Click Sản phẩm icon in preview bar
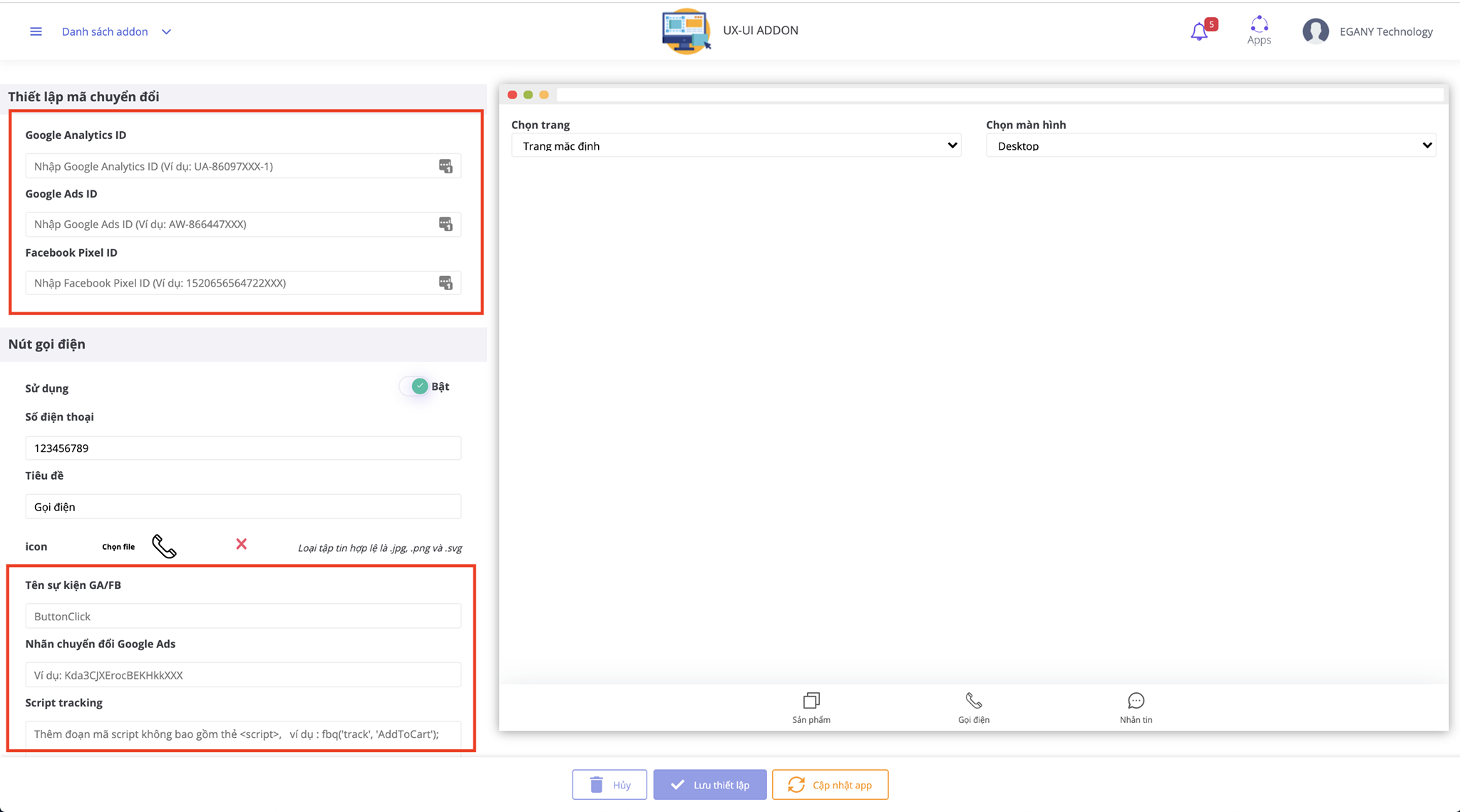Screen dimensions: 1460x812 tap(811, 701)
